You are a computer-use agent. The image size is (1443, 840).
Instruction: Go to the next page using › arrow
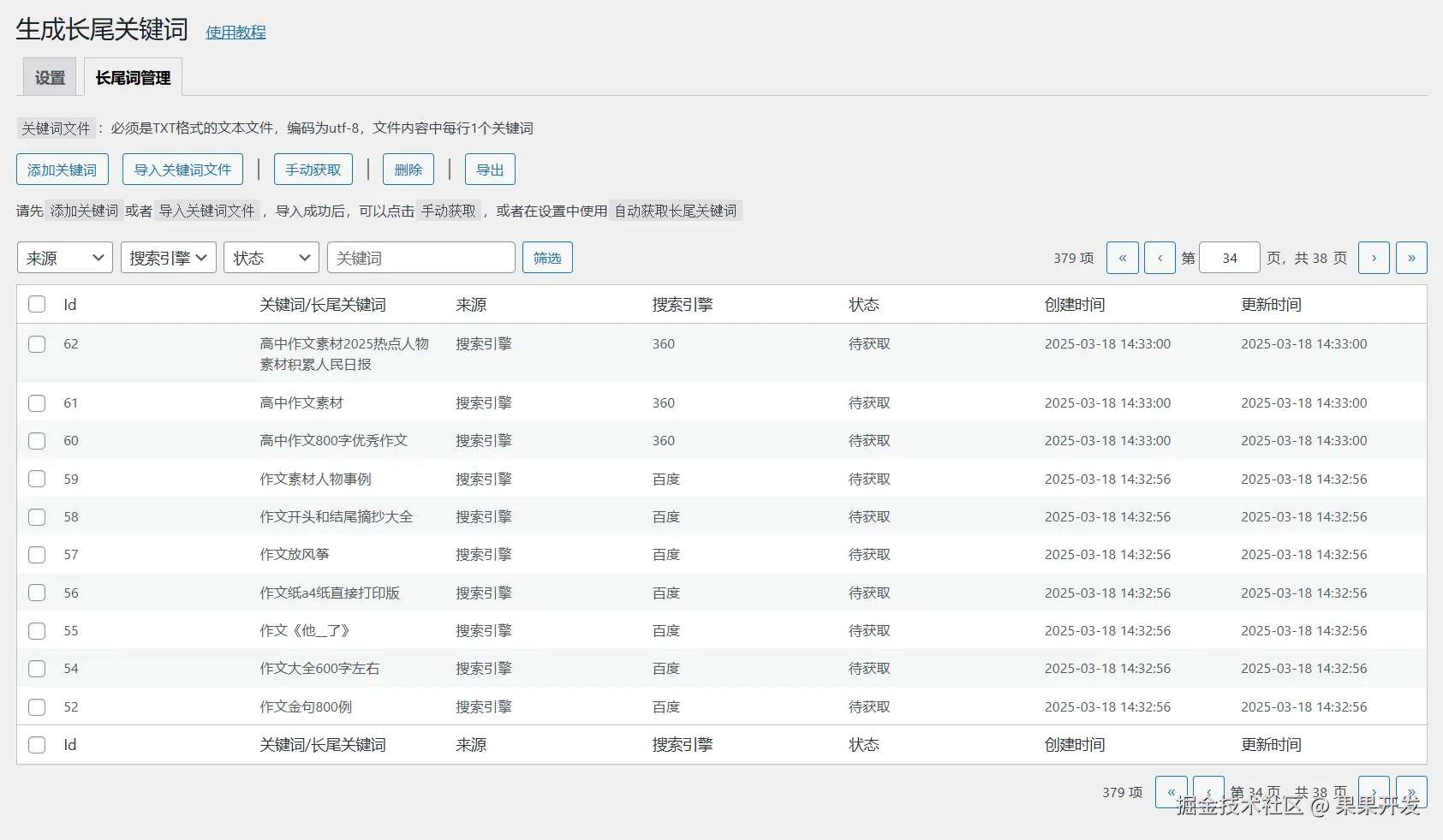click(x=1374, y=257)
